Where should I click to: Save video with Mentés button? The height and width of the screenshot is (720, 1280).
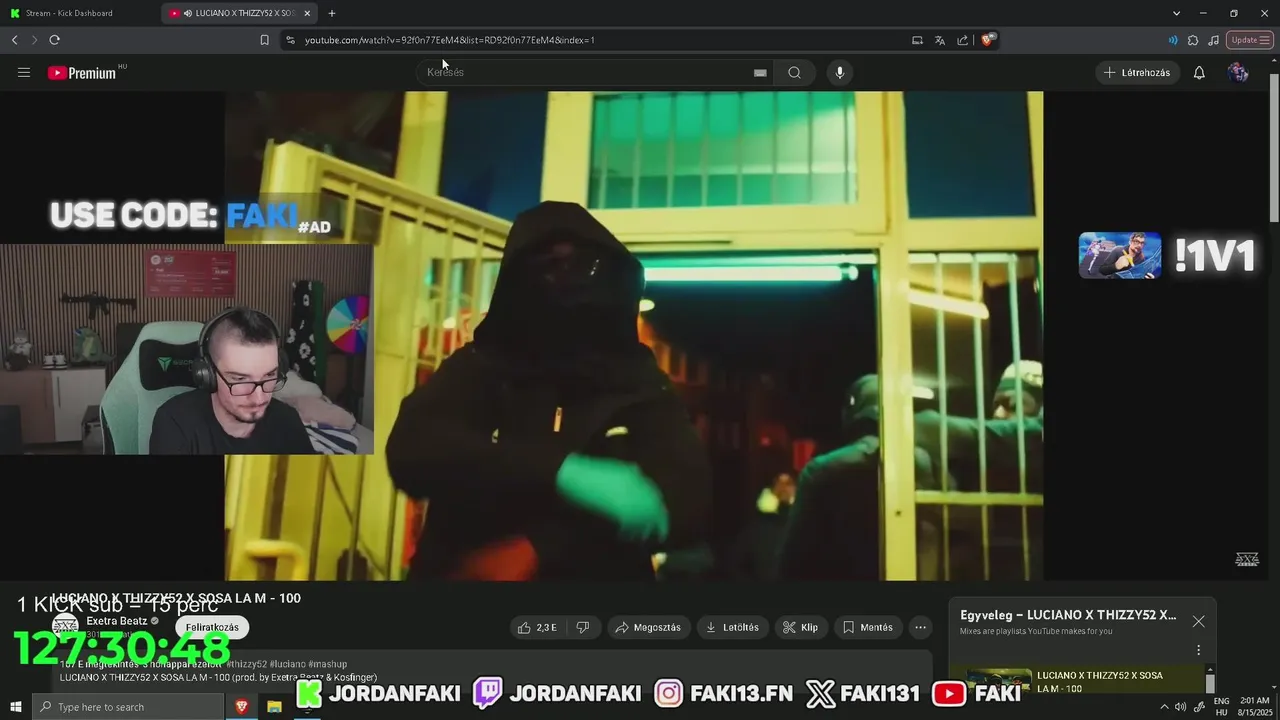(x=867, y=627)
